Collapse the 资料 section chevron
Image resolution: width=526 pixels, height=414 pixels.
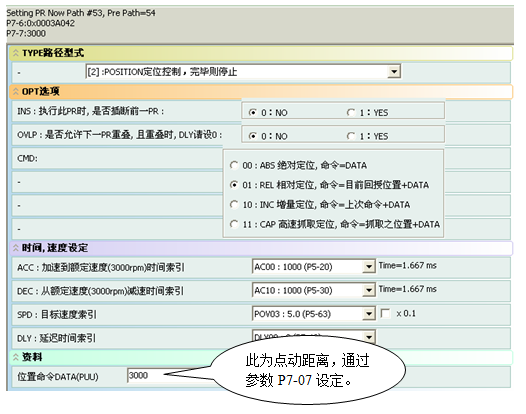pos(15,357)
